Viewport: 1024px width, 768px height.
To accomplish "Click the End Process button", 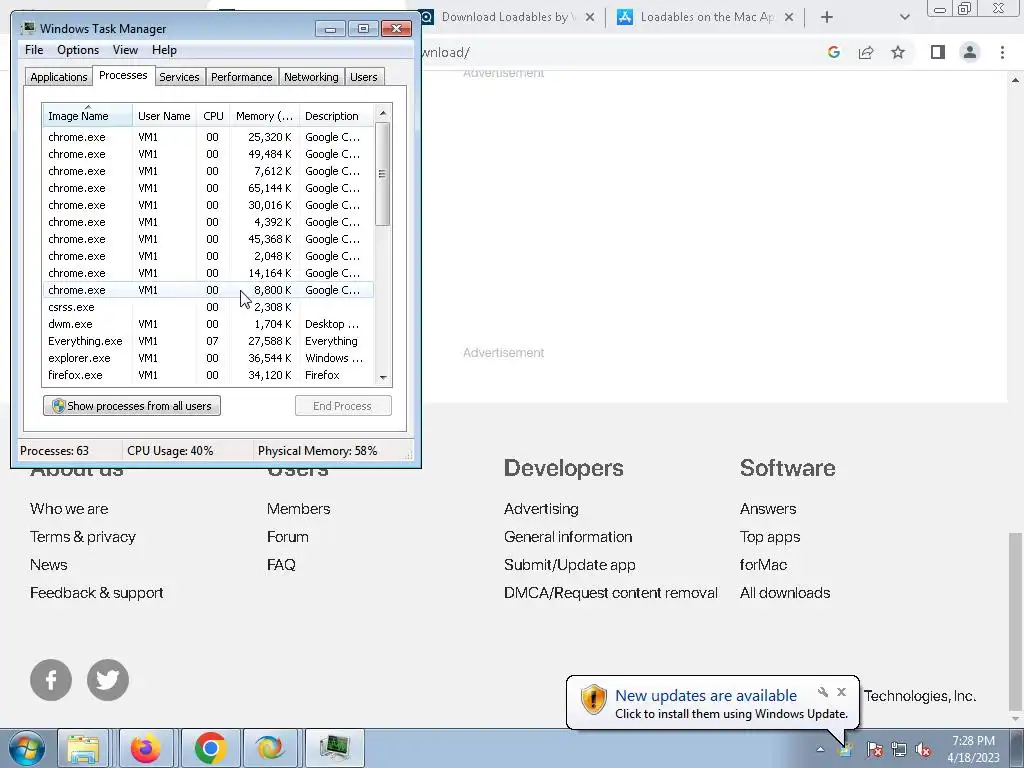I will pos(343,406).
